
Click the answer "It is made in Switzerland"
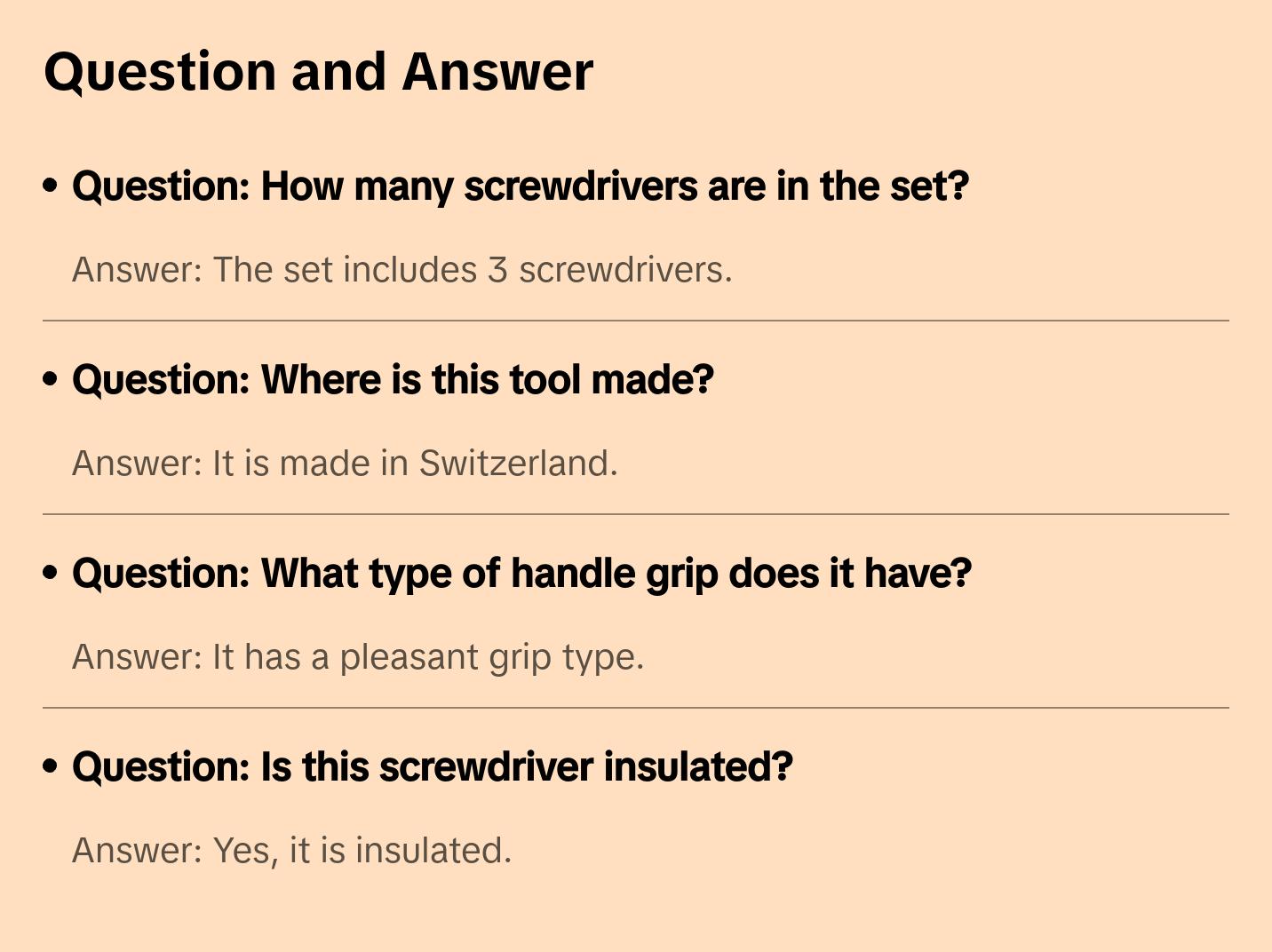[345, 464]
